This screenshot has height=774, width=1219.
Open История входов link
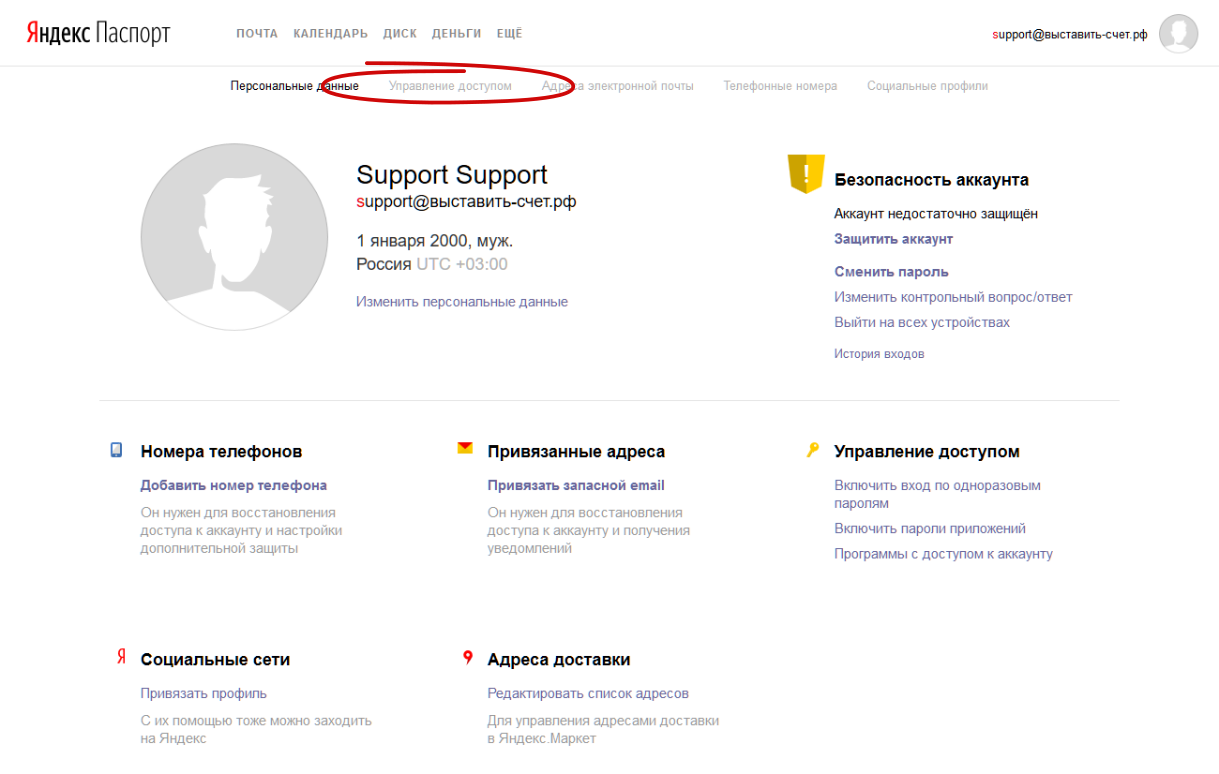[x=880, y=354]
